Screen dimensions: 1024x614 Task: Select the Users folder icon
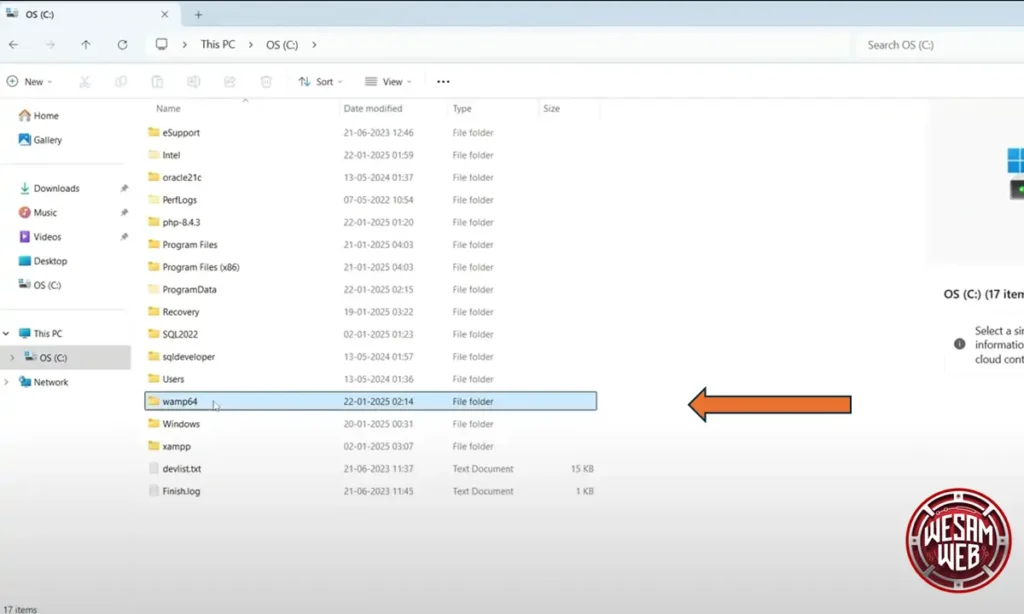pyautogui.click(x=153, y=379)
